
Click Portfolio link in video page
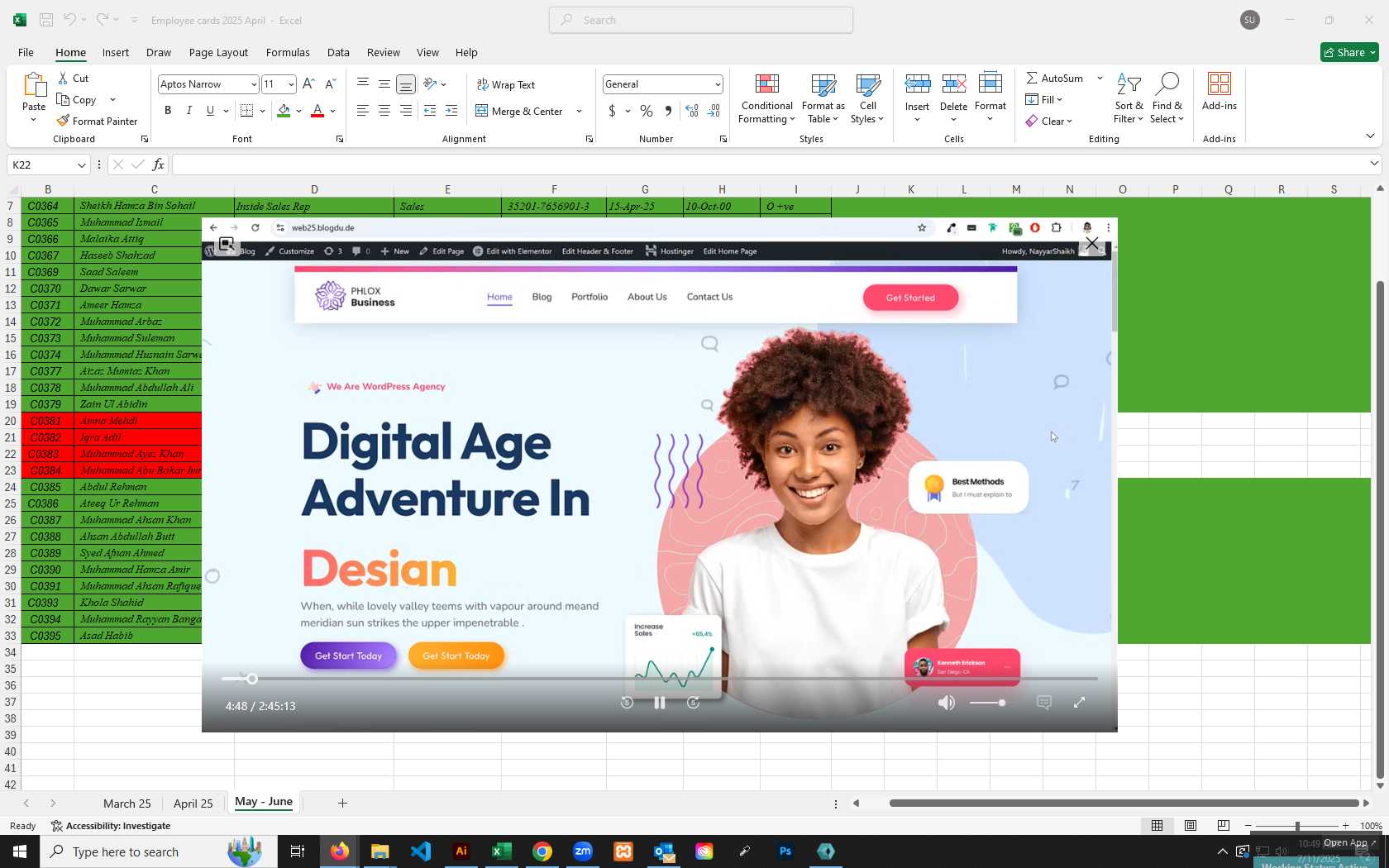point(589,297)
